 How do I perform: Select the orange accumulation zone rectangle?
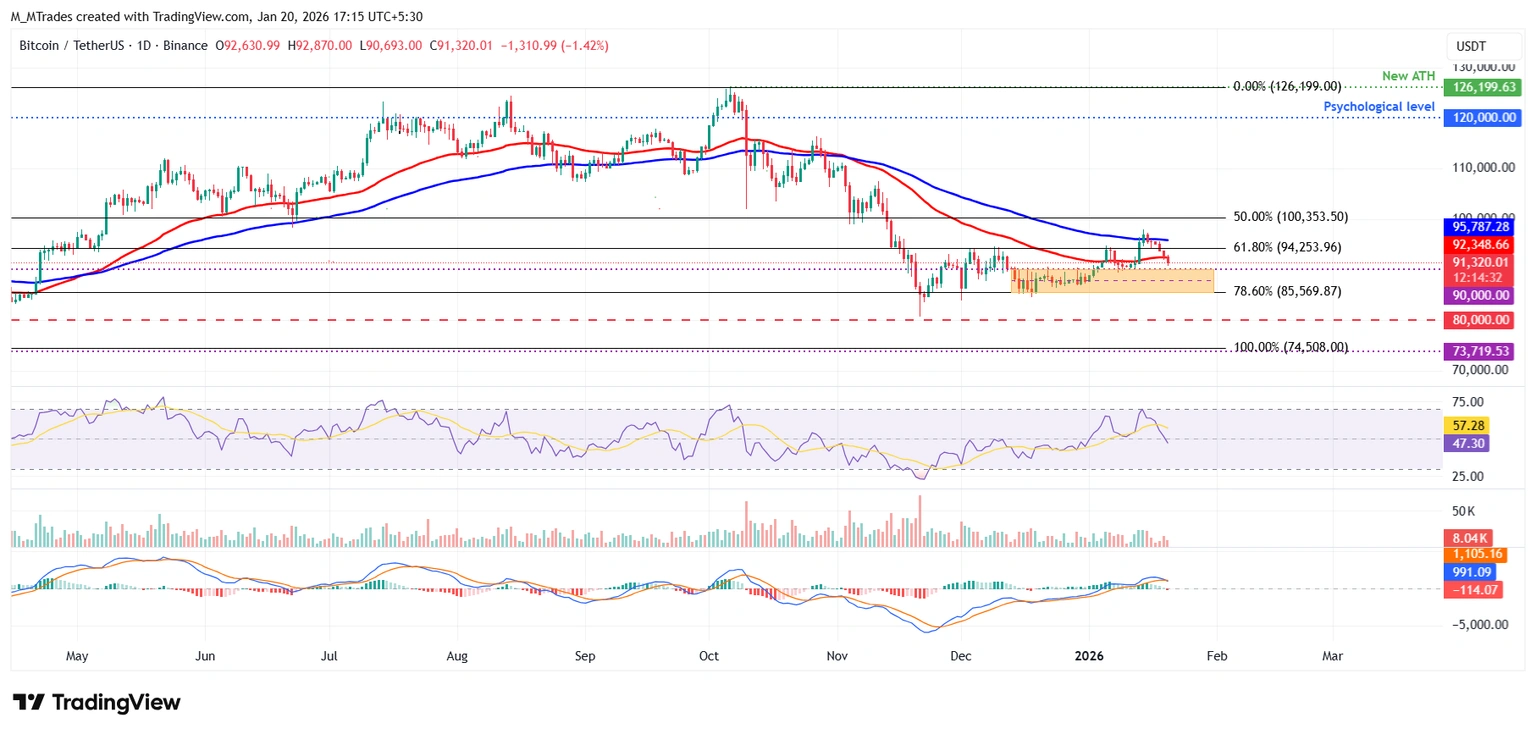point(1110,282)
